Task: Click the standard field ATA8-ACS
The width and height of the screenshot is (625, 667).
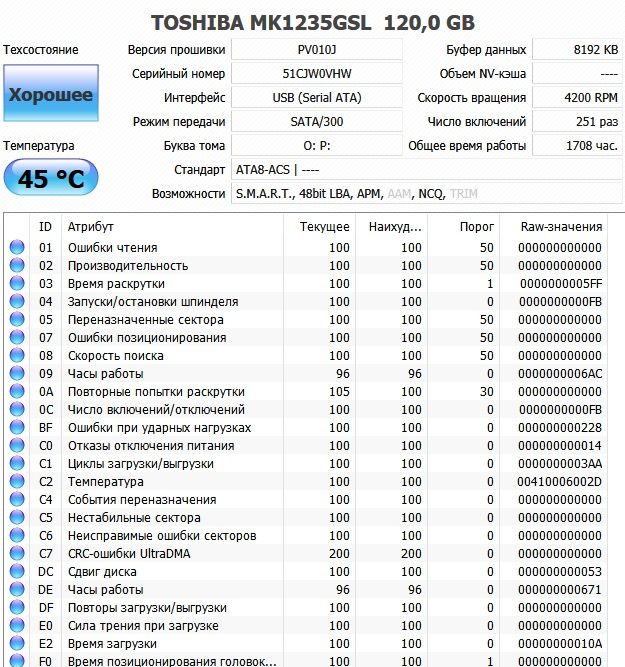Action: [x=427, y=170]
